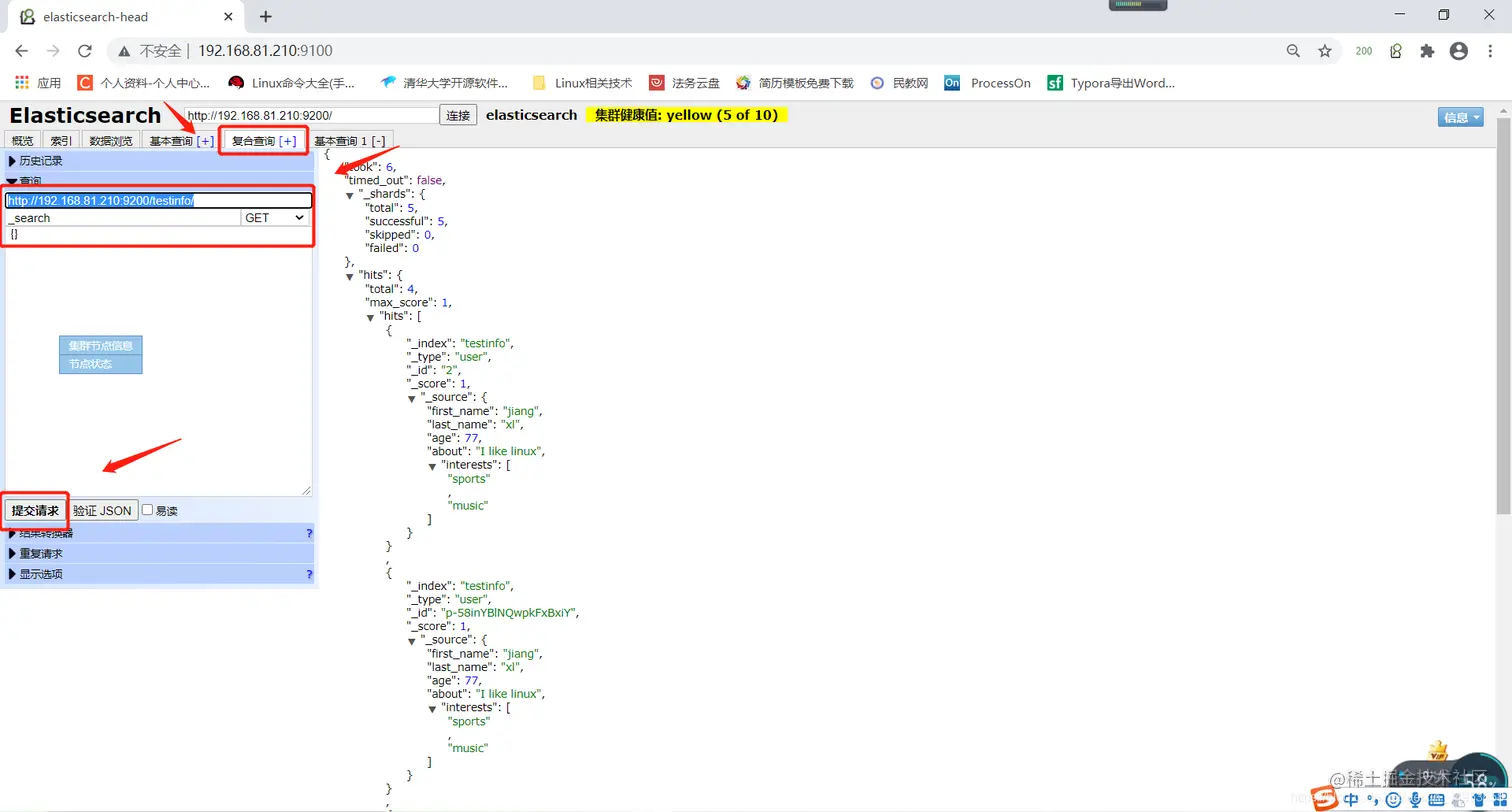Screen dimensions: 1512x812
Task: Collapse "interests" of document id "2"
Action: pos(433,465)
